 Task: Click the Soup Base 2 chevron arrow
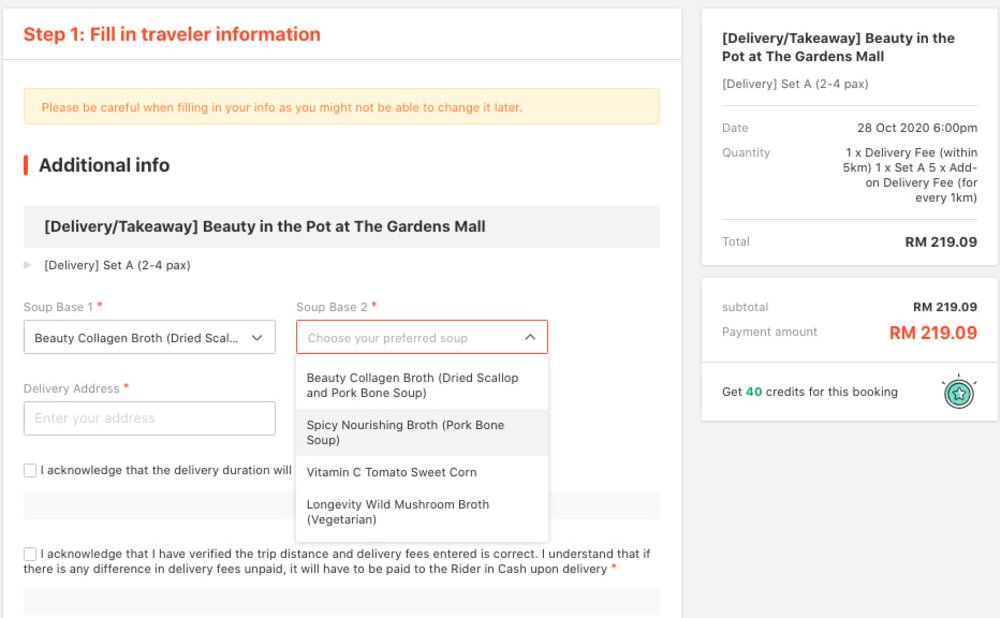point(533,337)
